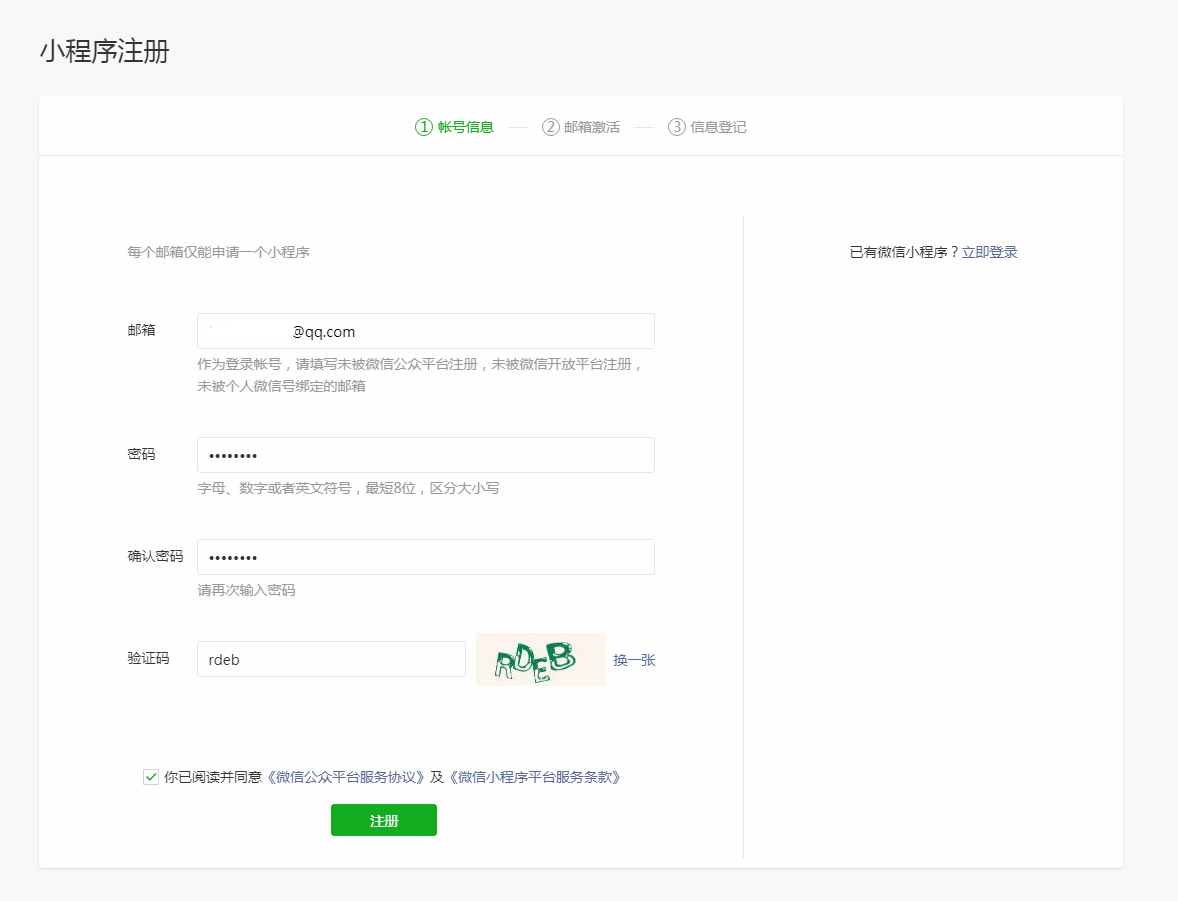Click the password hint 字母、数字或者英文符号 text
The image size is (1178, 901).
pos(349,488)
